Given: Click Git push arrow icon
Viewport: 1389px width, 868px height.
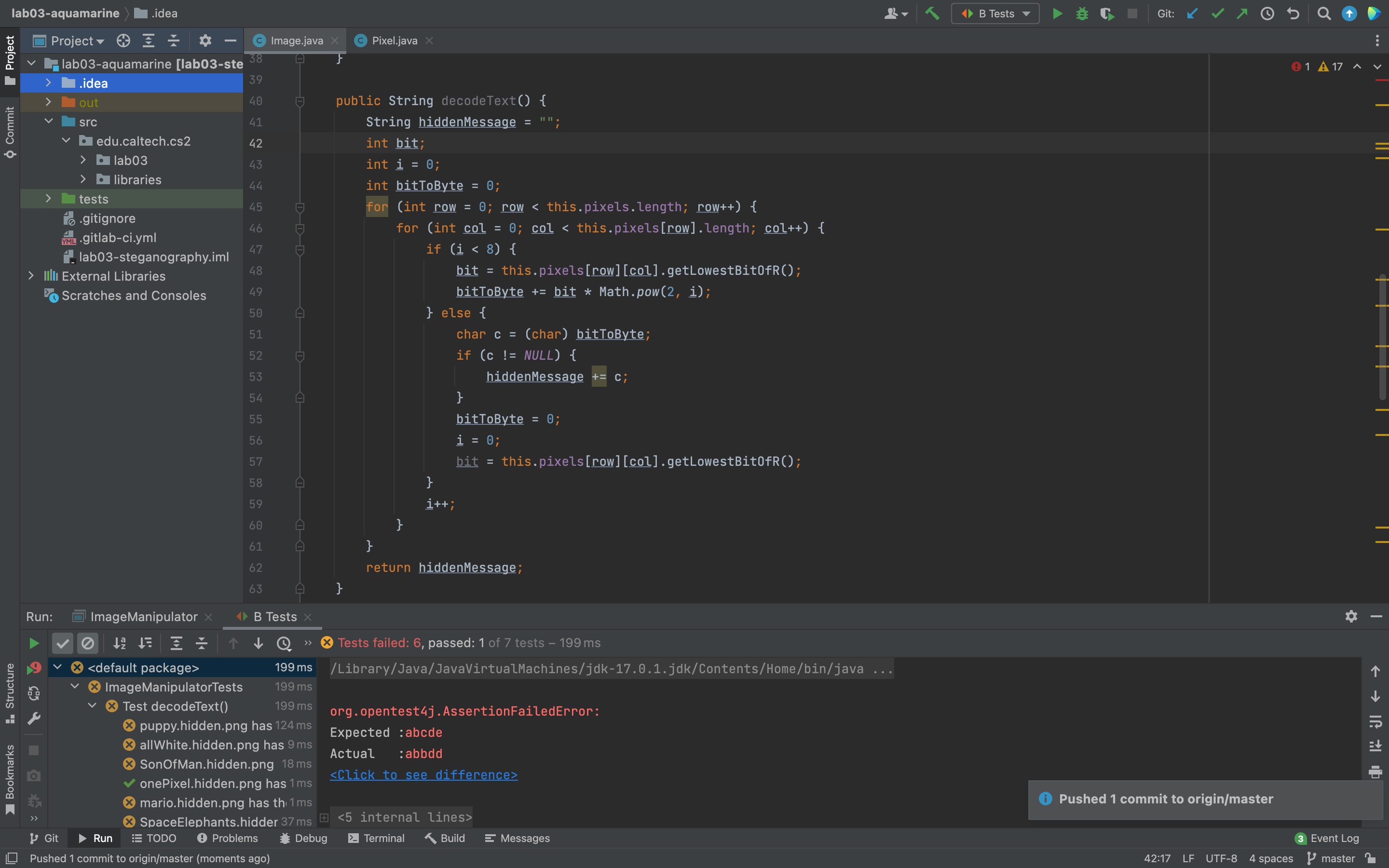Looking at the screenshot, I should point(1242,14).
